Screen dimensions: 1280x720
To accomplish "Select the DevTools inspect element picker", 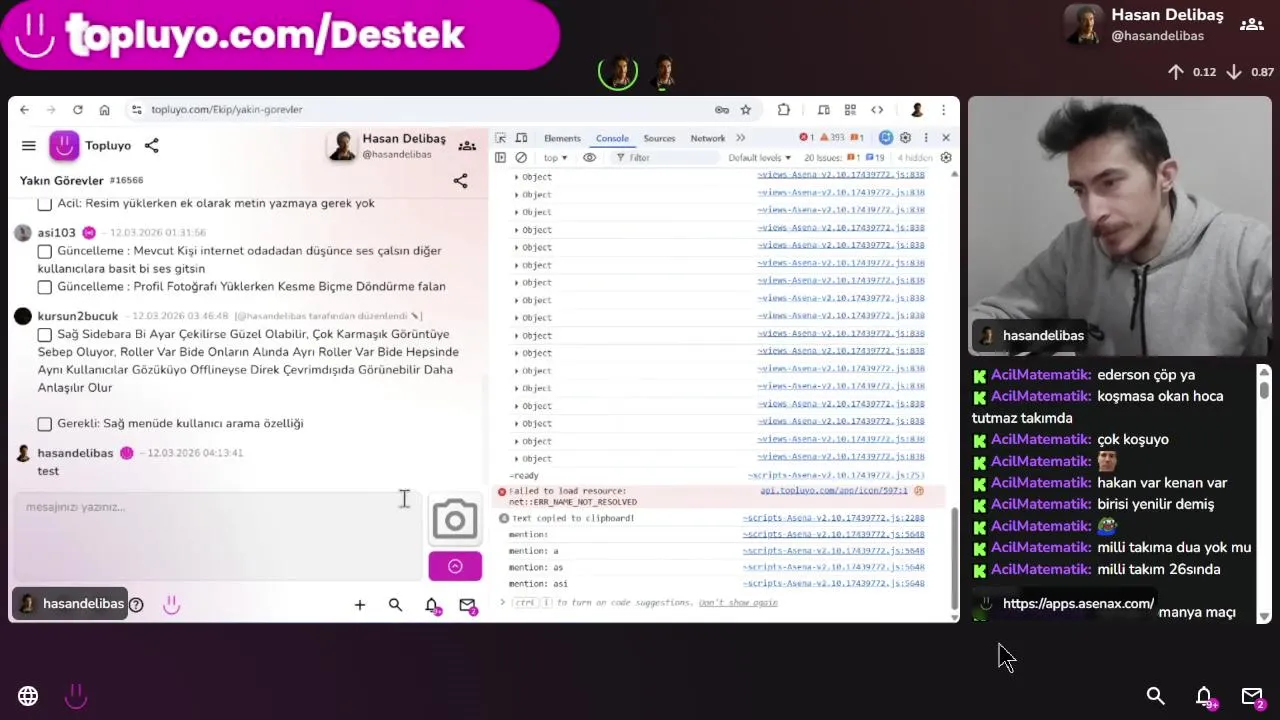I will (x=501, y=138).
